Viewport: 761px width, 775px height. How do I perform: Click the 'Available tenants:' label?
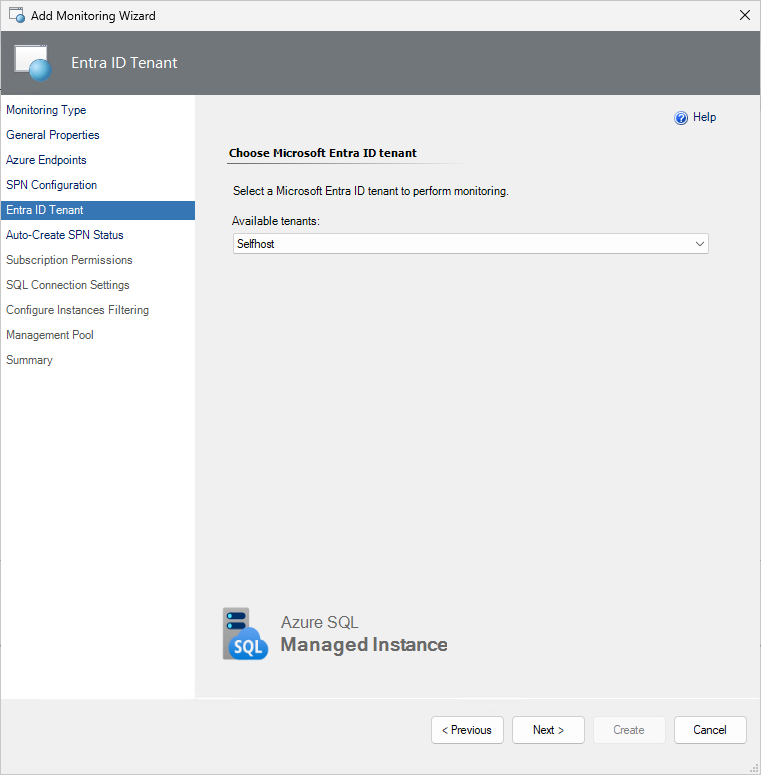[x=276, y=221]
